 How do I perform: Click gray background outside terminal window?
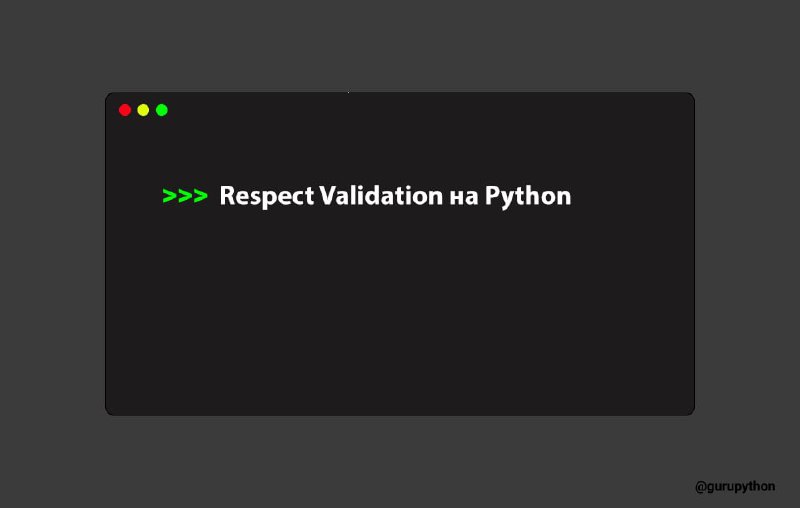pyautogui.click(x=400, y=46)
